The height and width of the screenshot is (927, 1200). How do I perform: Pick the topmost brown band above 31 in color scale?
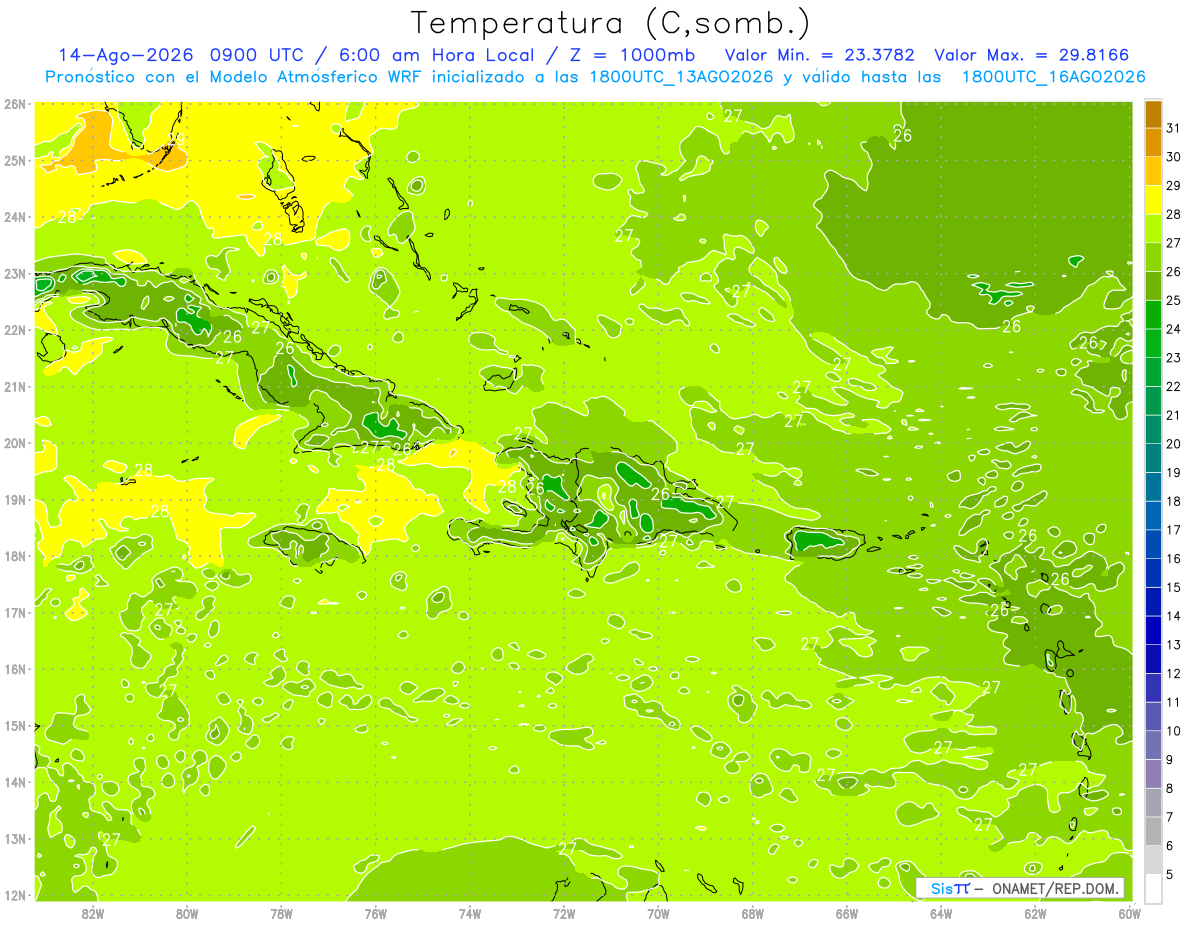pos(1153,114)
